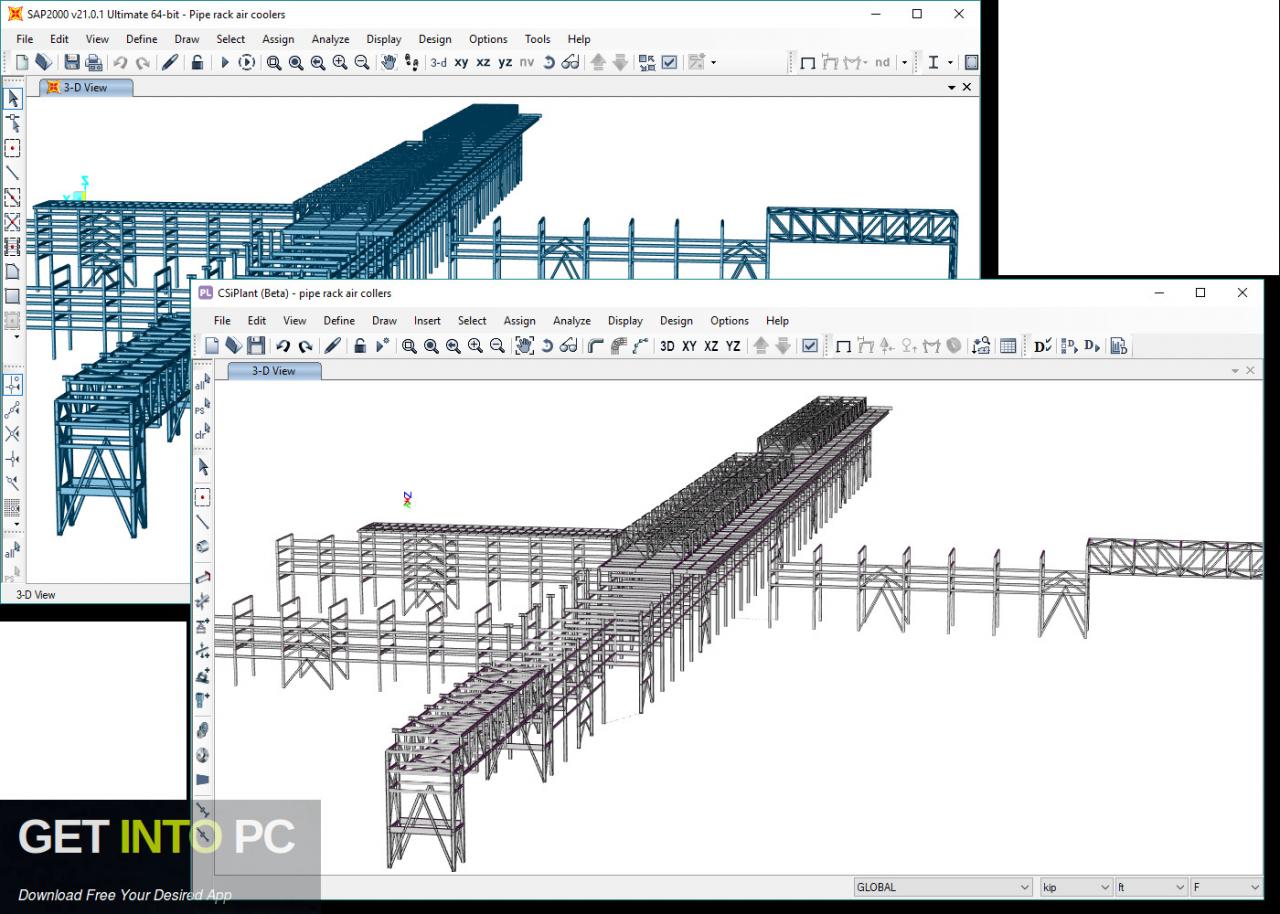The image size is (1280, 914).
Task: Click draw frame line tool in SAP2000 sidebar
Action: coord(13,173)
